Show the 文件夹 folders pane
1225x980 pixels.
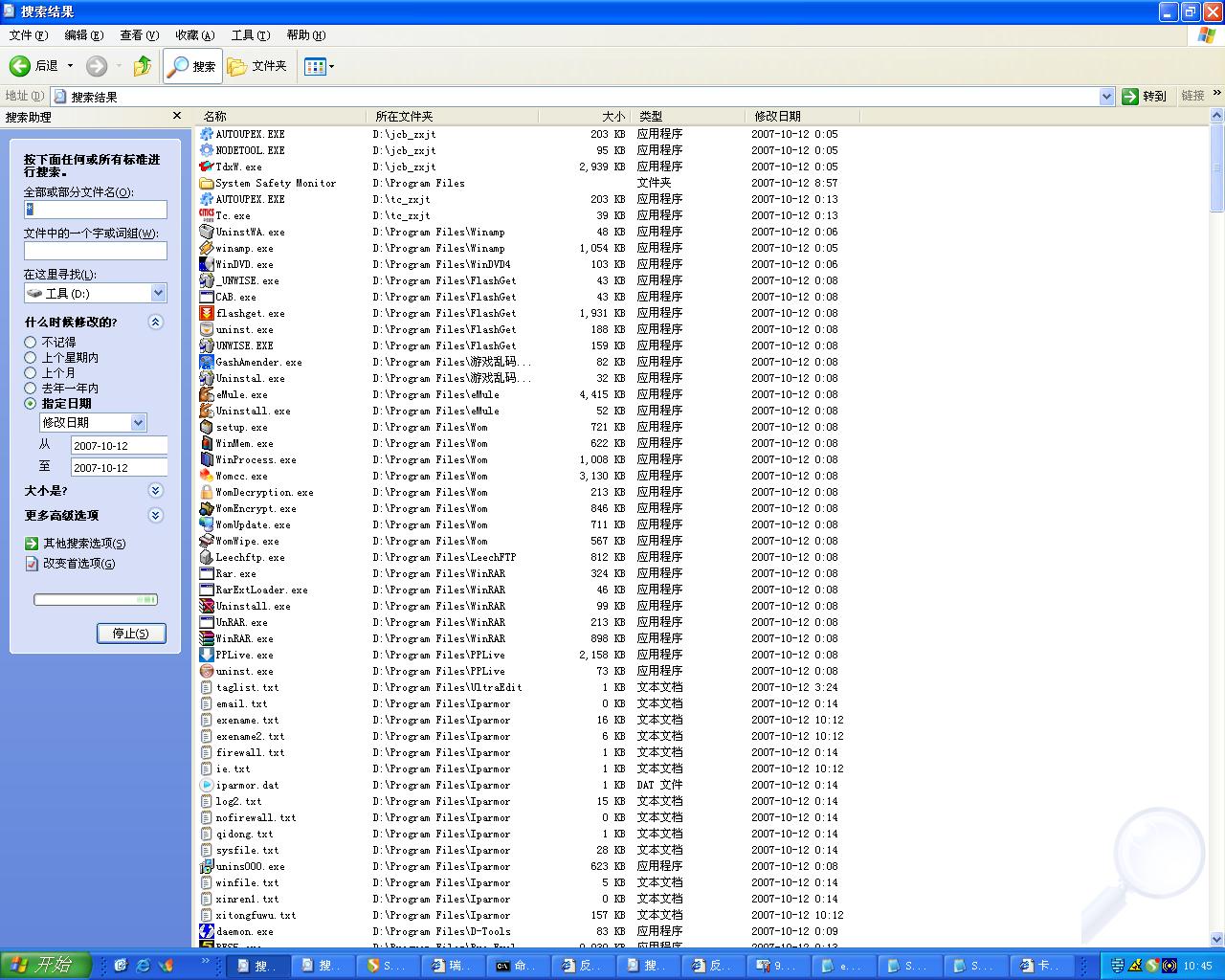coord(257,66)
